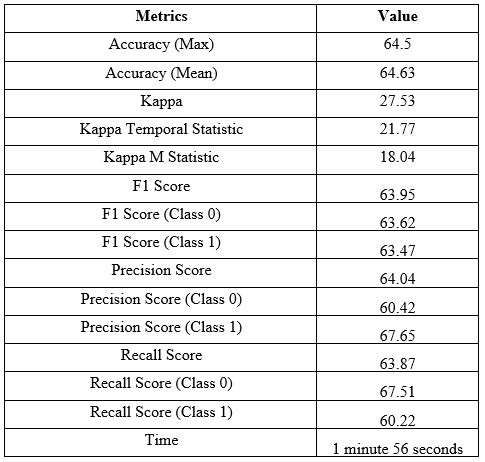Click the Kappa row label
The width and height of the screenshot is (485, 462).
(161, 101)
